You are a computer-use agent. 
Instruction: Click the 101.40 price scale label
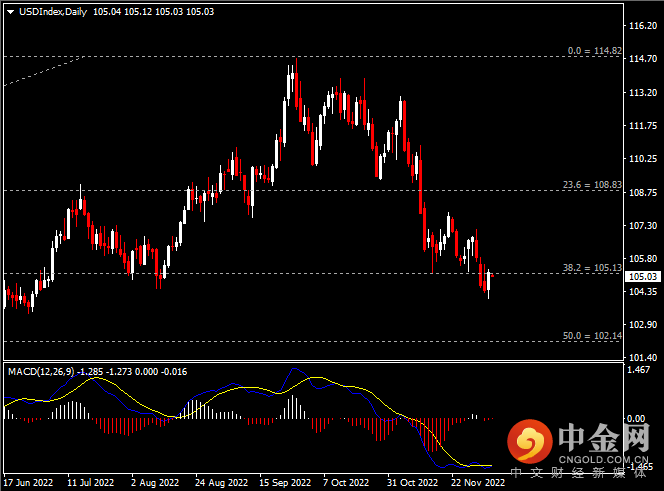coord(640,358)
